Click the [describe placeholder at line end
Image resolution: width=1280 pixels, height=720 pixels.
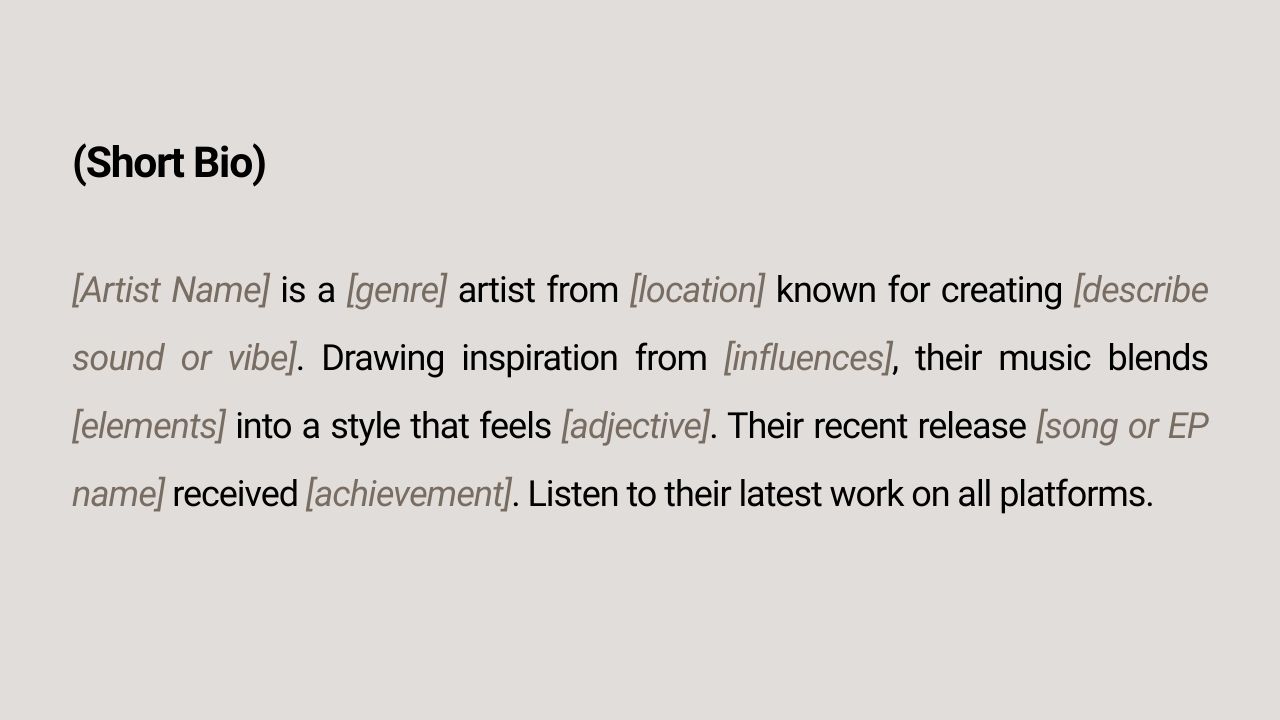coord(1140,290)
